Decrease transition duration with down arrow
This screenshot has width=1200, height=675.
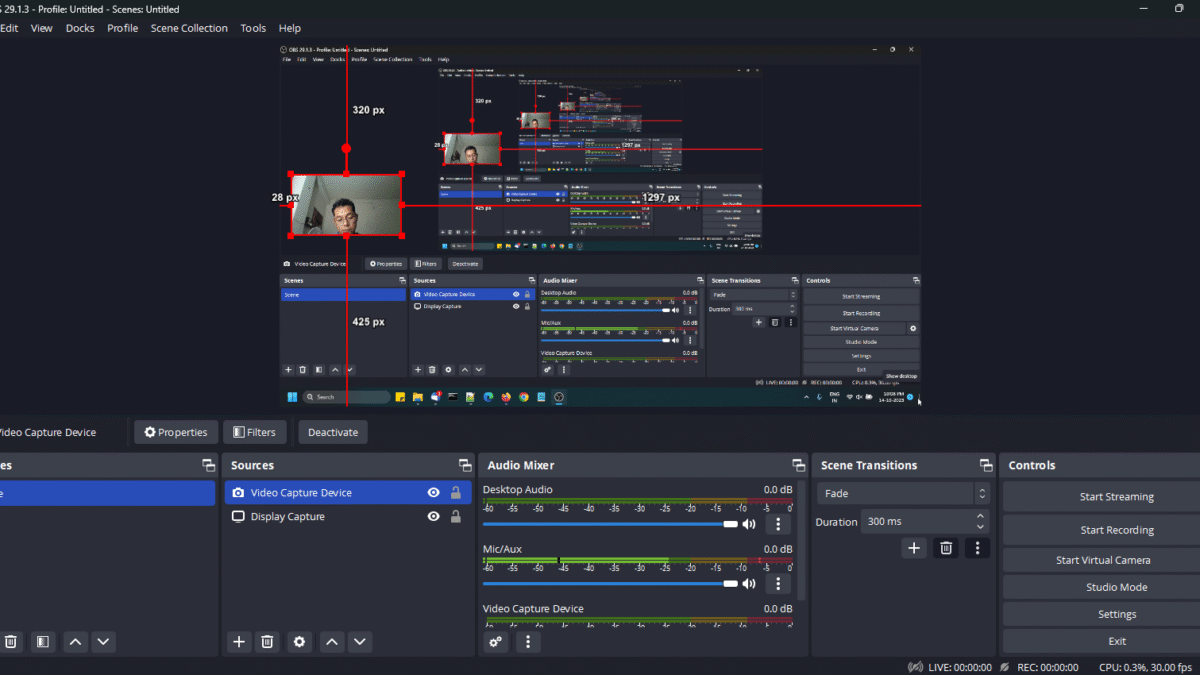tap(980, 527)
